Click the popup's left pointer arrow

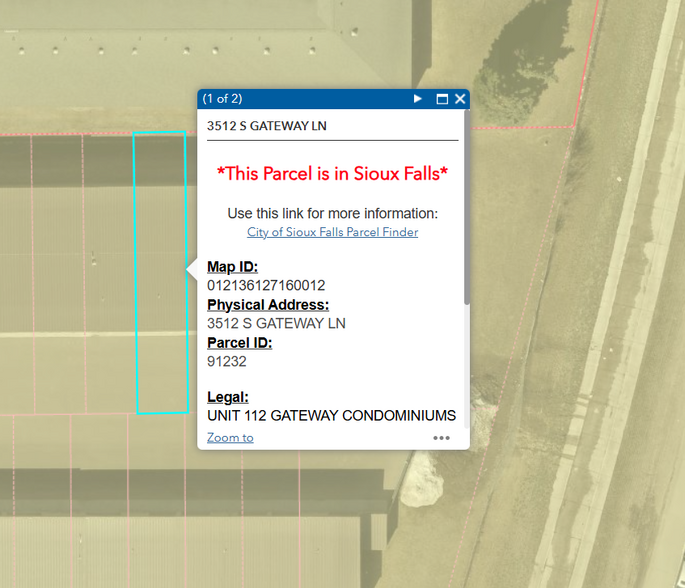pyautogui.click(x=191, y=268)
